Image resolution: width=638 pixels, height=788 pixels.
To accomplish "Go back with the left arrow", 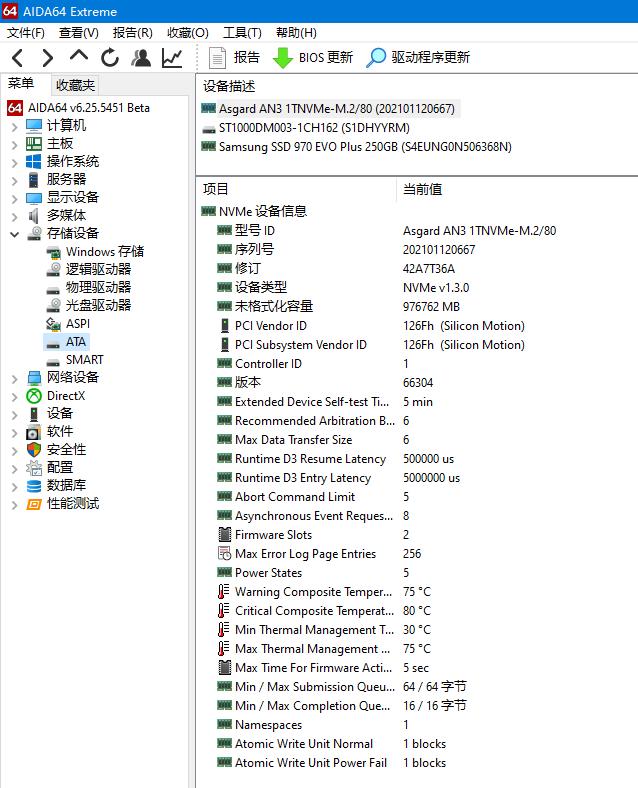I will point(17,58).
